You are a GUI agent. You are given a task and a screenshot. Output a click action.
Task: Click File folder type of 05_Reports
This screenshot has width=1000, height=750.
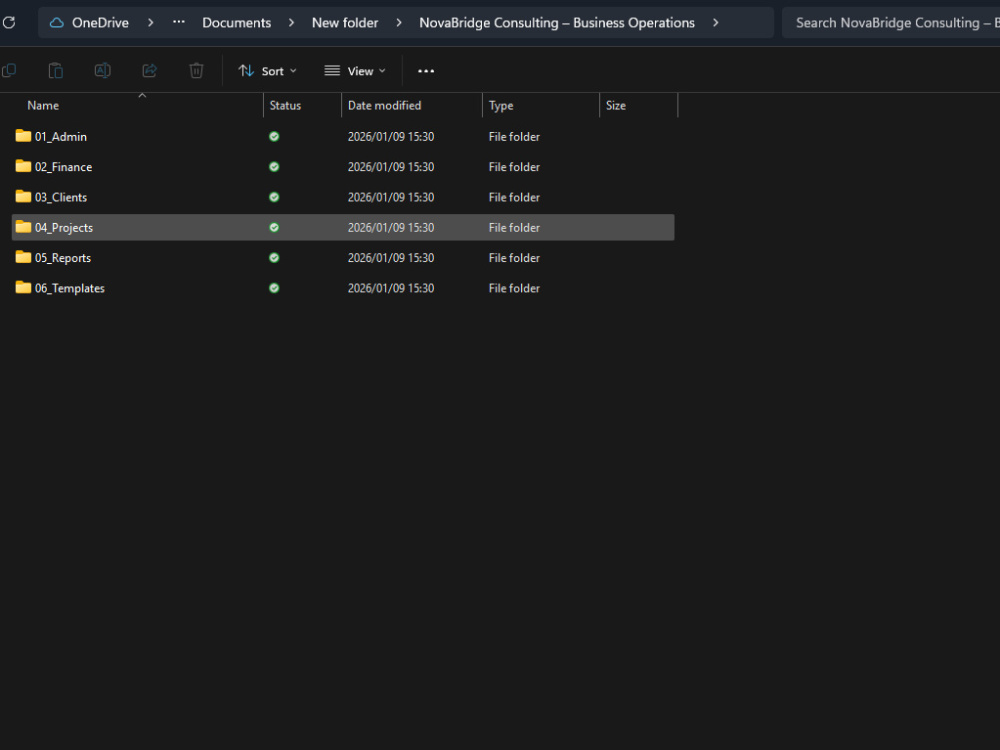[x=514, y=258]
